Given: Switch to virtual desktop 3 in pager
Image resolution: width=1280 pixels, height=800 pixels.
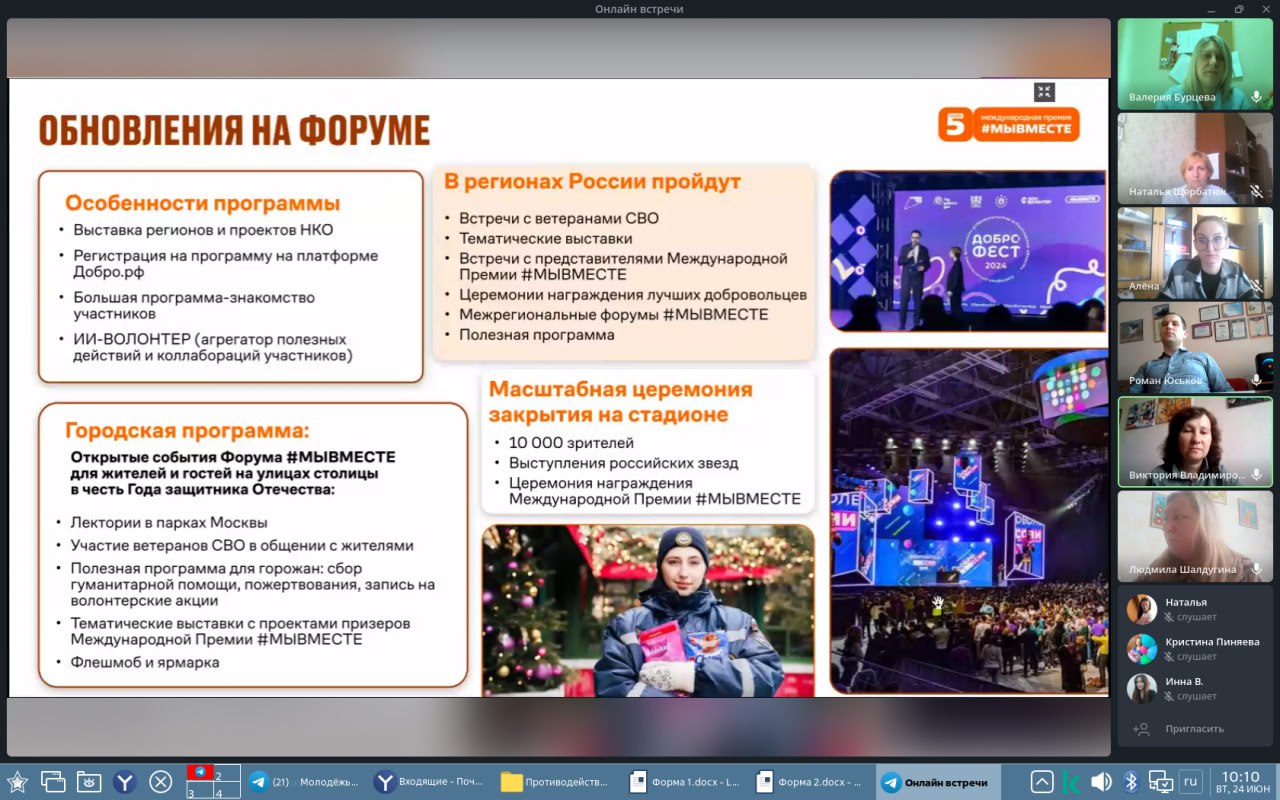Looking at the screenshot, I should pyautogui.click(x=200, y=791).
